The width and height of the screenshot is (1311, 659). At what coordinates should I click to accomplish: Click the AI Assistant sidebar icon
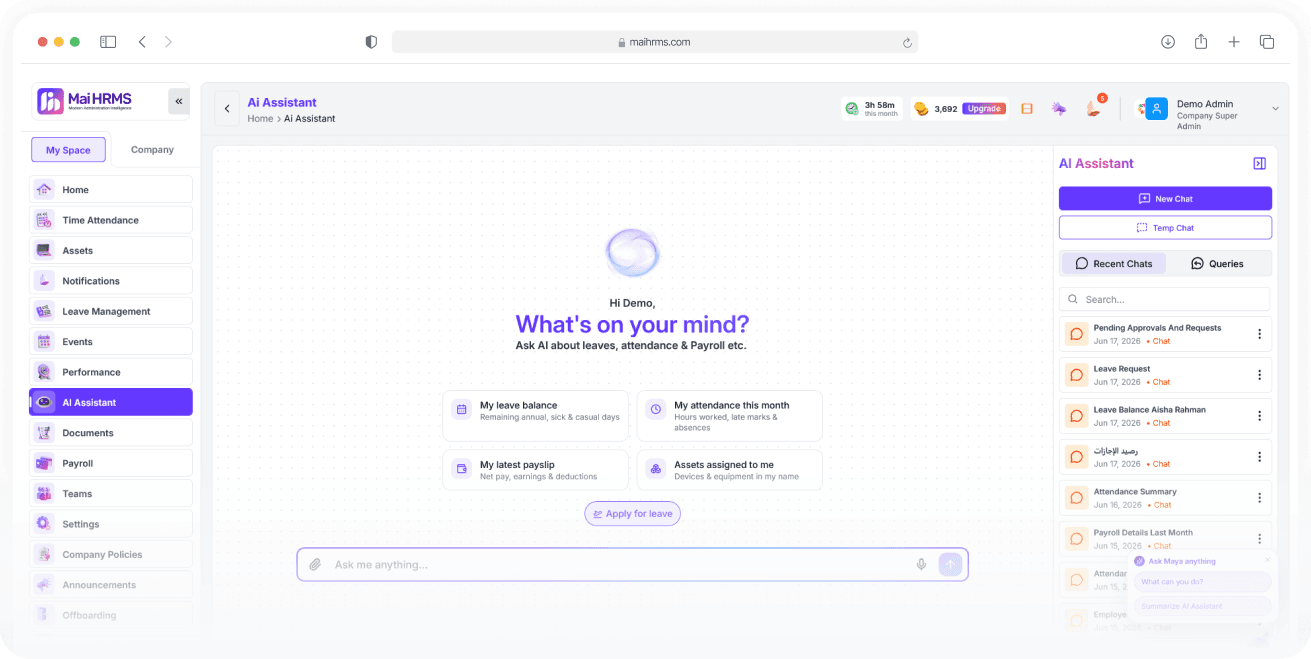coord(44,402)
